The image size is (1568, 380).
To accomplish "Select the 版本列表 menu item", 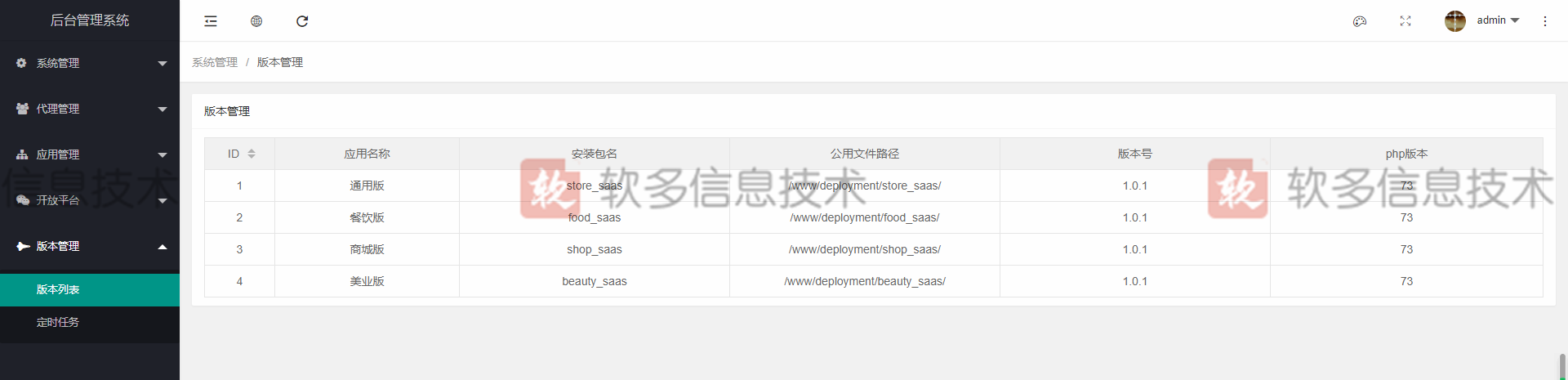I will (x=58, y=290).
